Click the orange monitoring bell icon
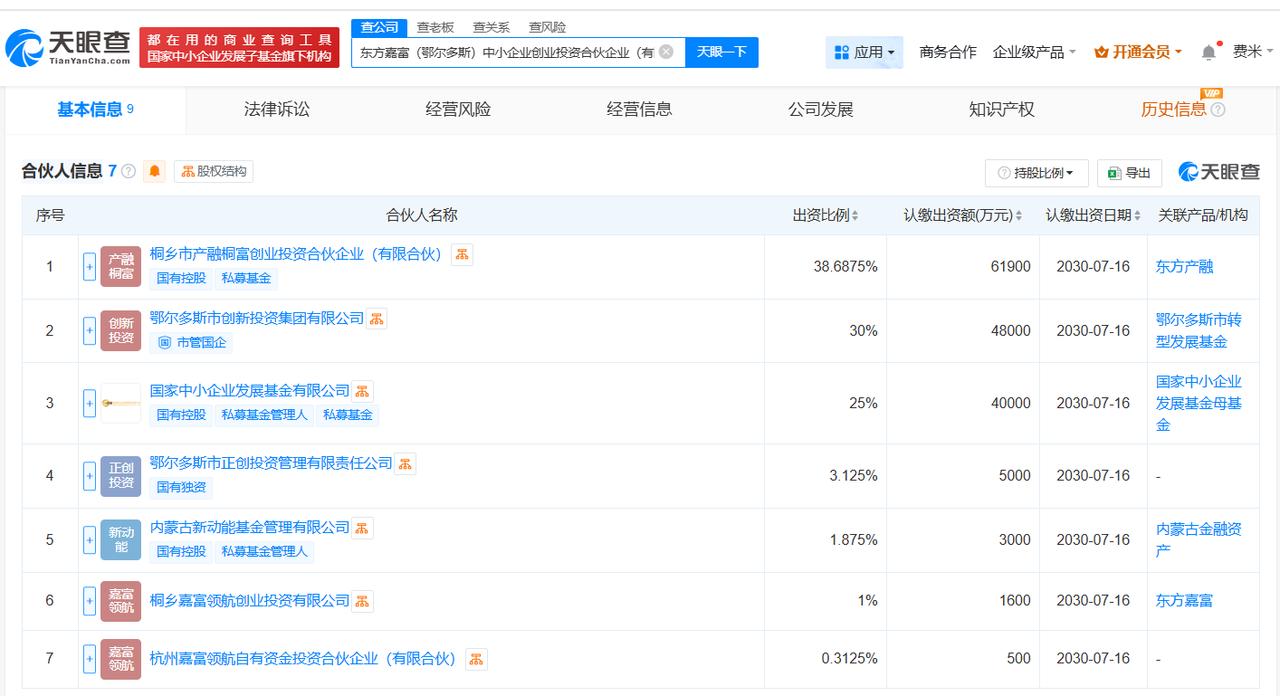 coord(155,171)
